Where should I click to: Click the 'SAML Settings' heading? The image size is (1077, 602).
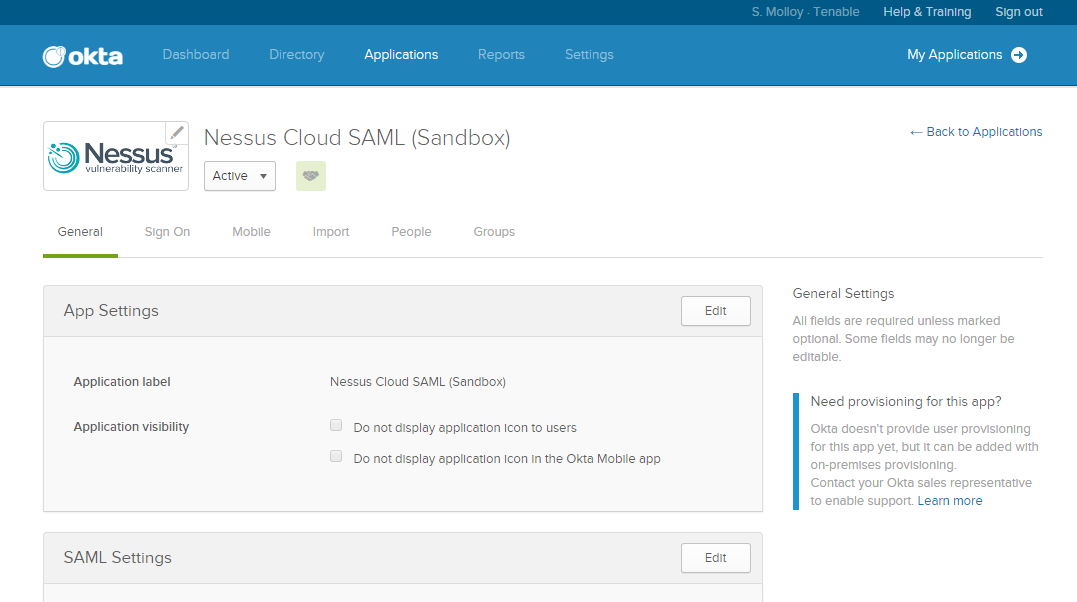point(117,557)
